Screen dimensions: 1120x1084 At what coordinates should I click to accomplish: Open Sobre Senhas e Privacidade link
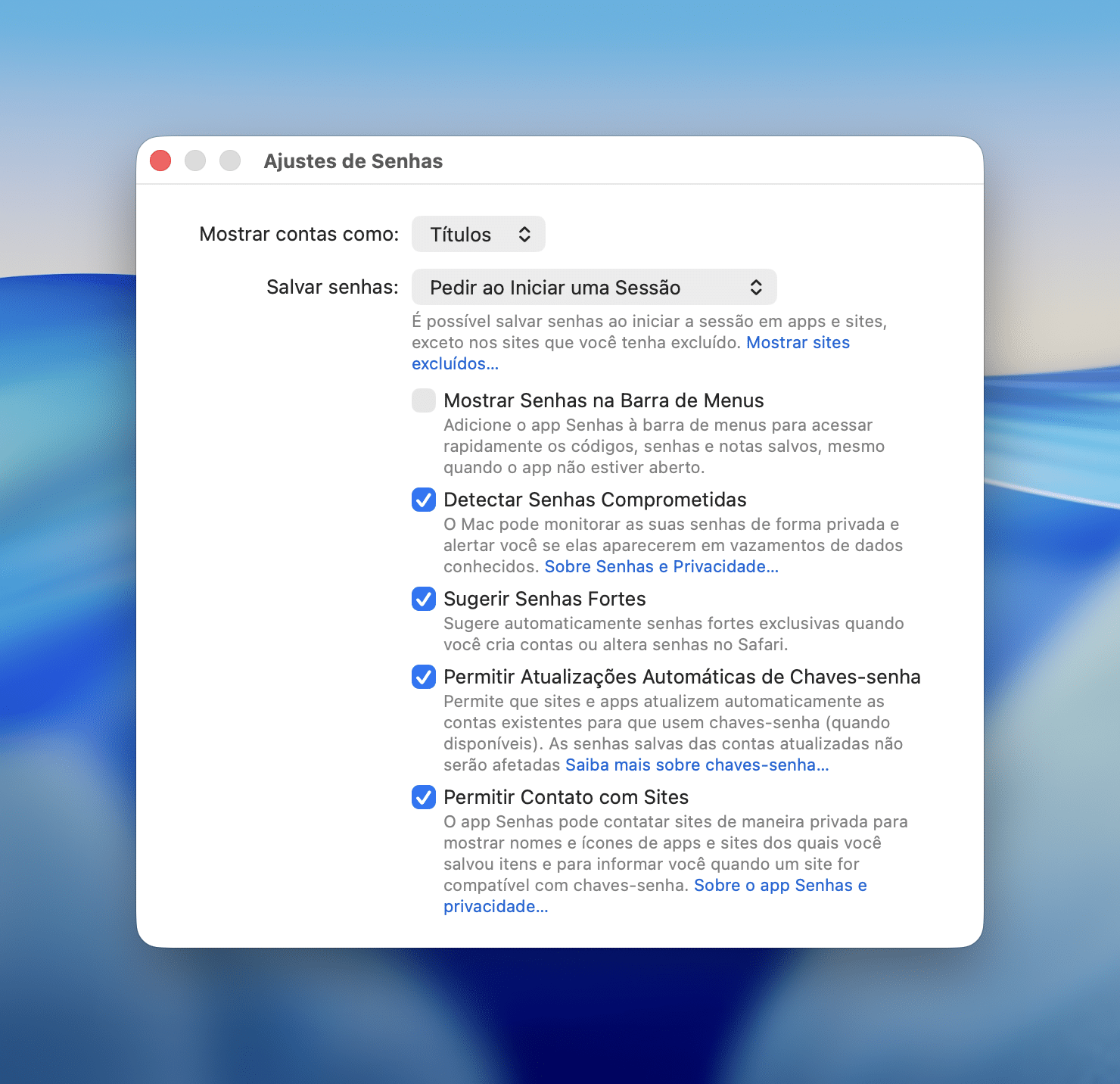(661, 567)
